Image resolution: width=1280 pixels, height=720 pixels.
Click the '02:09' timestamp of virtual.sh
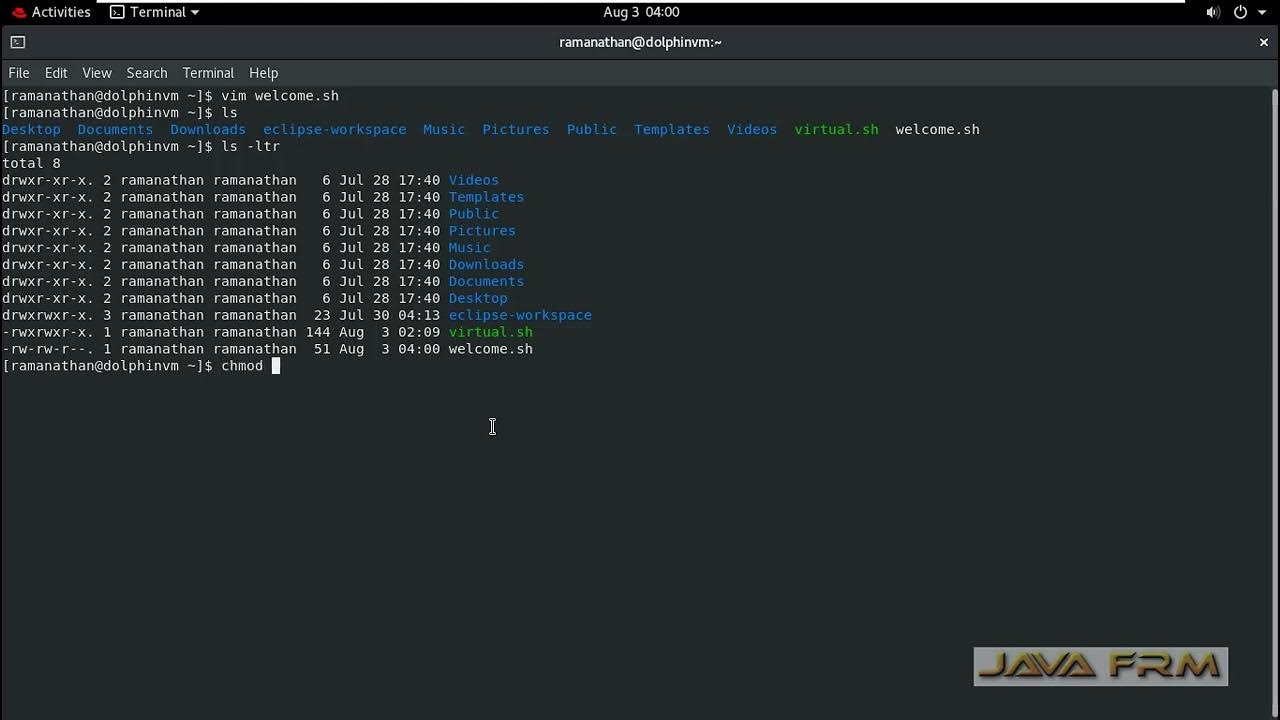(x=419, y=332)
